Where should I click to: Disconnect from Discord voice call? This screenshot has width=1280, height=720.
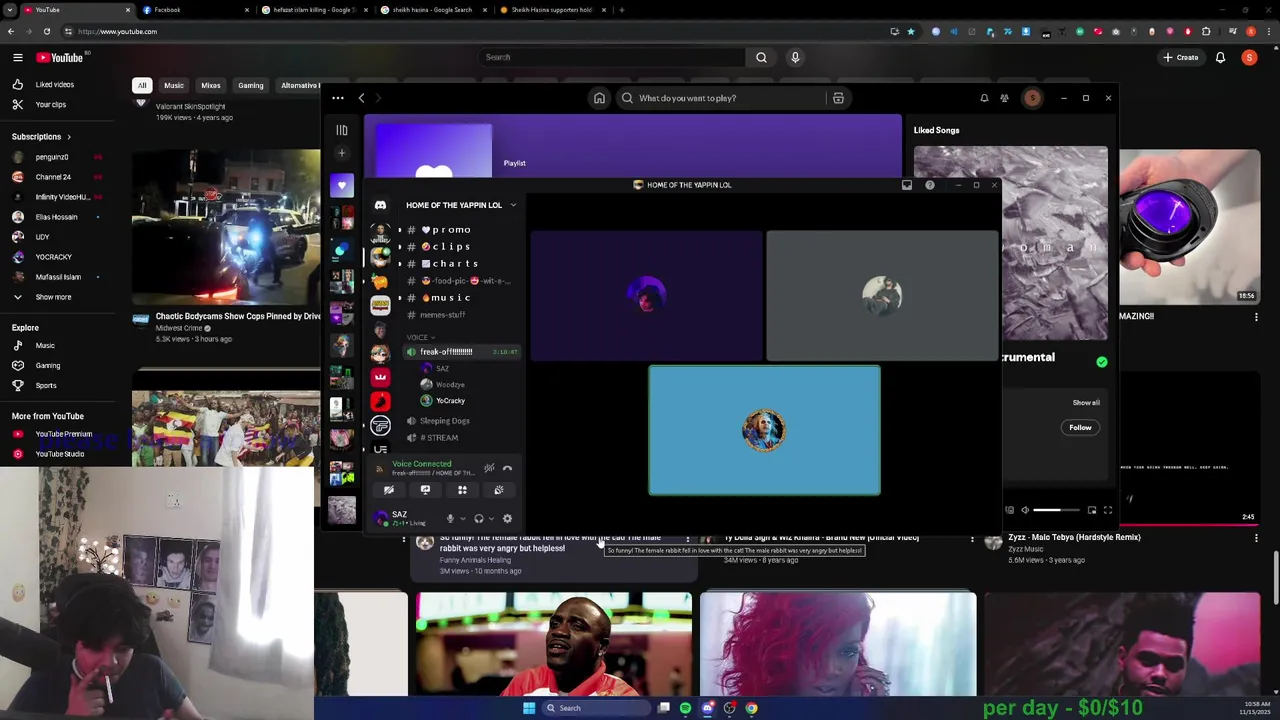point(507,468)
